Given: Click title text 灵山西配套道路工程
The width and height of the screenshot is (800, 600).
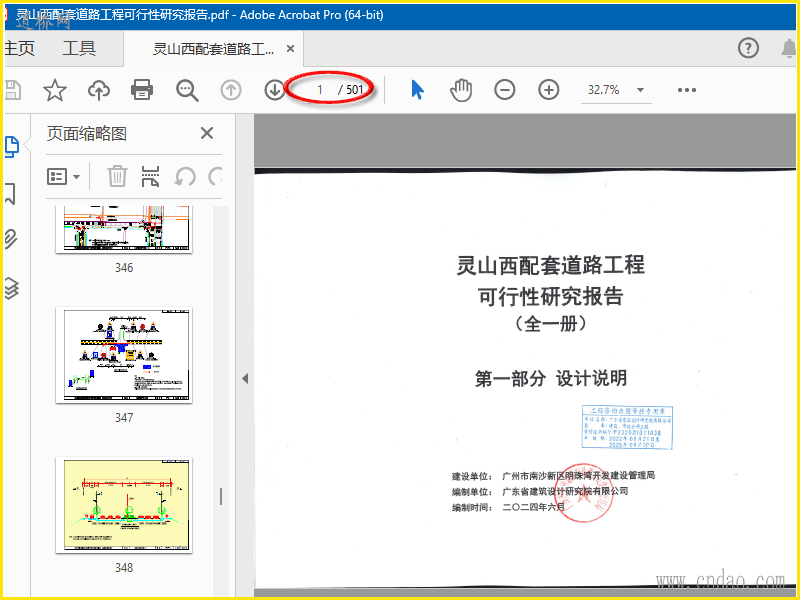Looking at the screenshot, I should (551, 265).
